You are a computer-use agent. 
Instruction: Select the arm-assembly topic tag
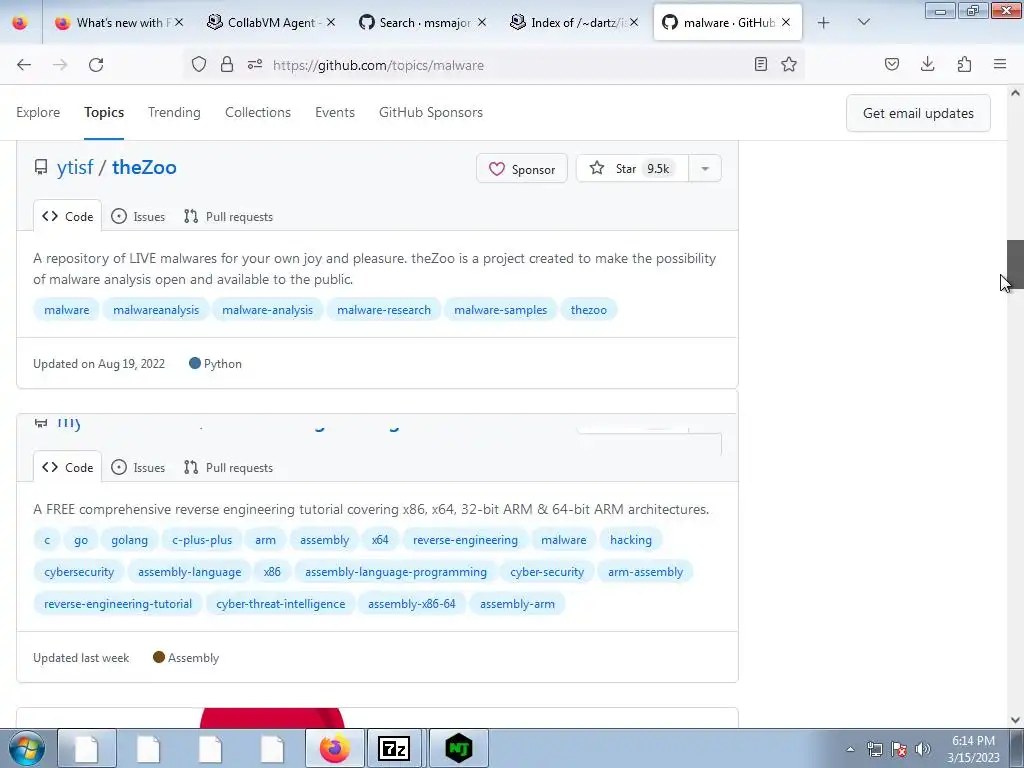(x=645, y=571)
